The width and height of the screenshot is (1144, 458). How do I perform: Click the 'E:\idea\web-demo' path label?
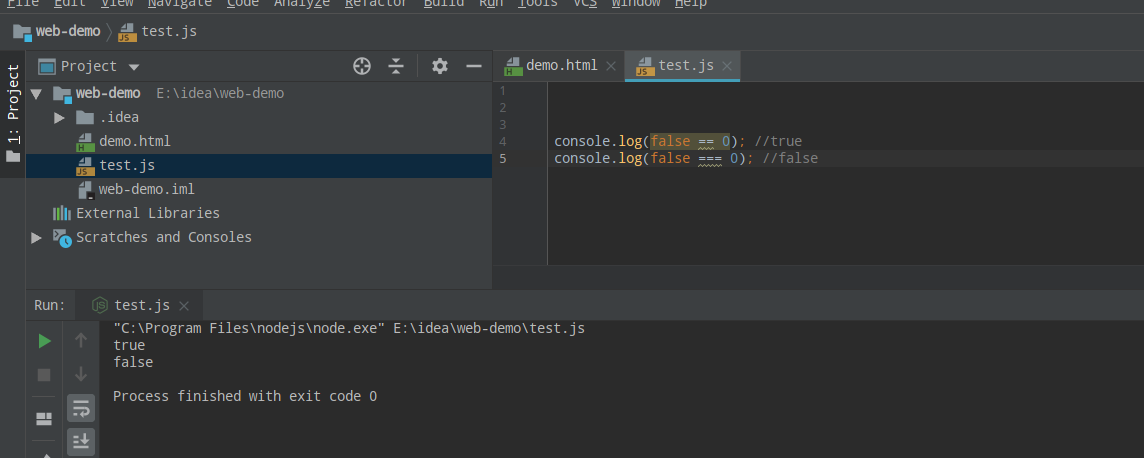[x=220, y=93]
